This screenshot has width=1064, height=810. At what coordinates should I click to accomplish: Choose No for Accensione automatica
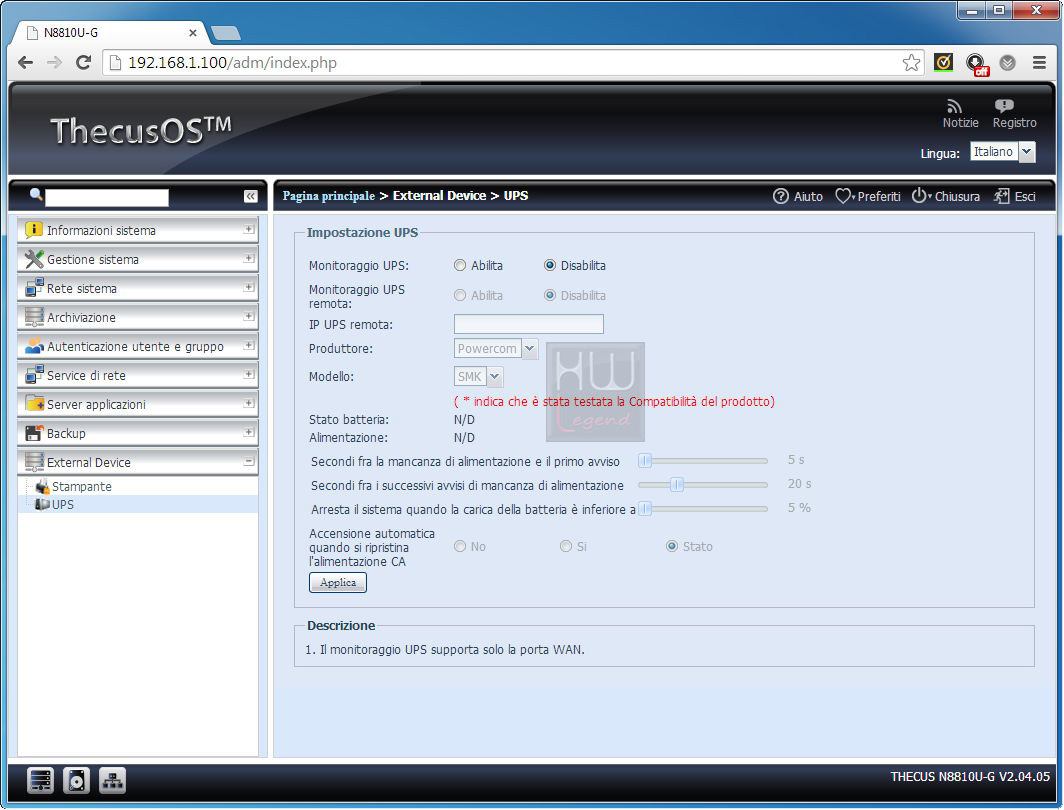tap(460, 546)
